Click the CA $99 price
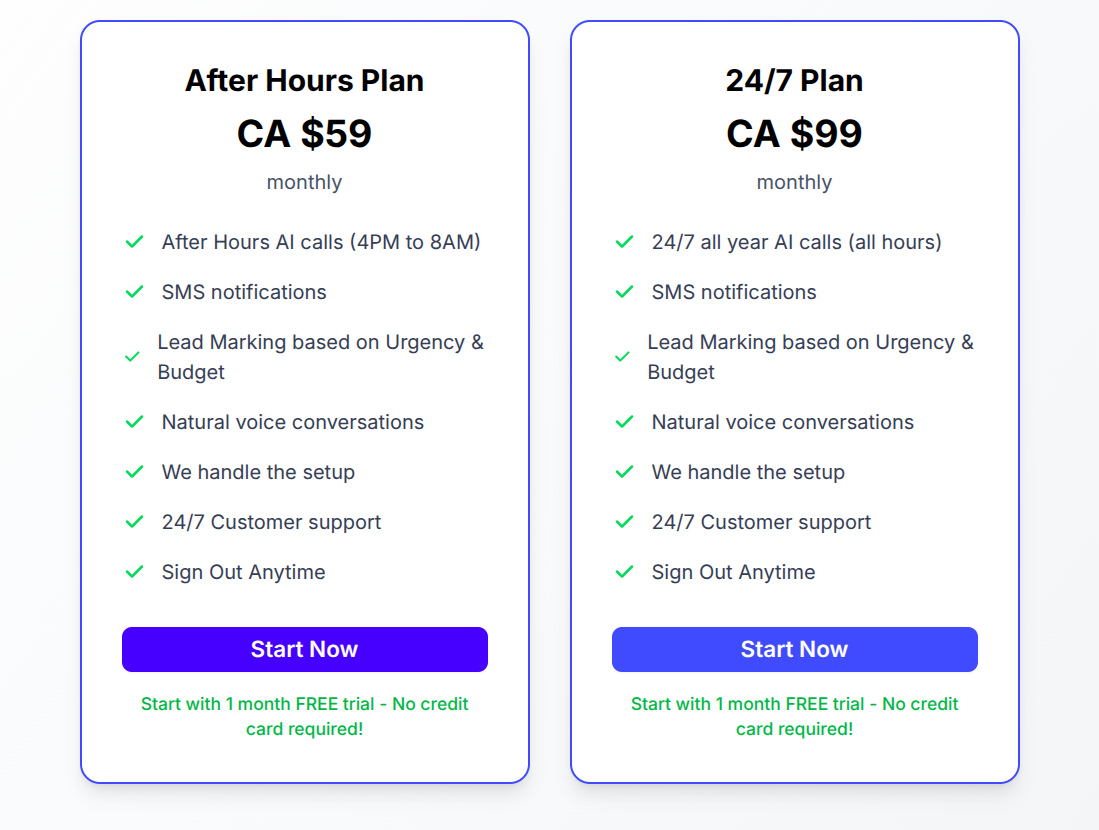 point(794,133)
